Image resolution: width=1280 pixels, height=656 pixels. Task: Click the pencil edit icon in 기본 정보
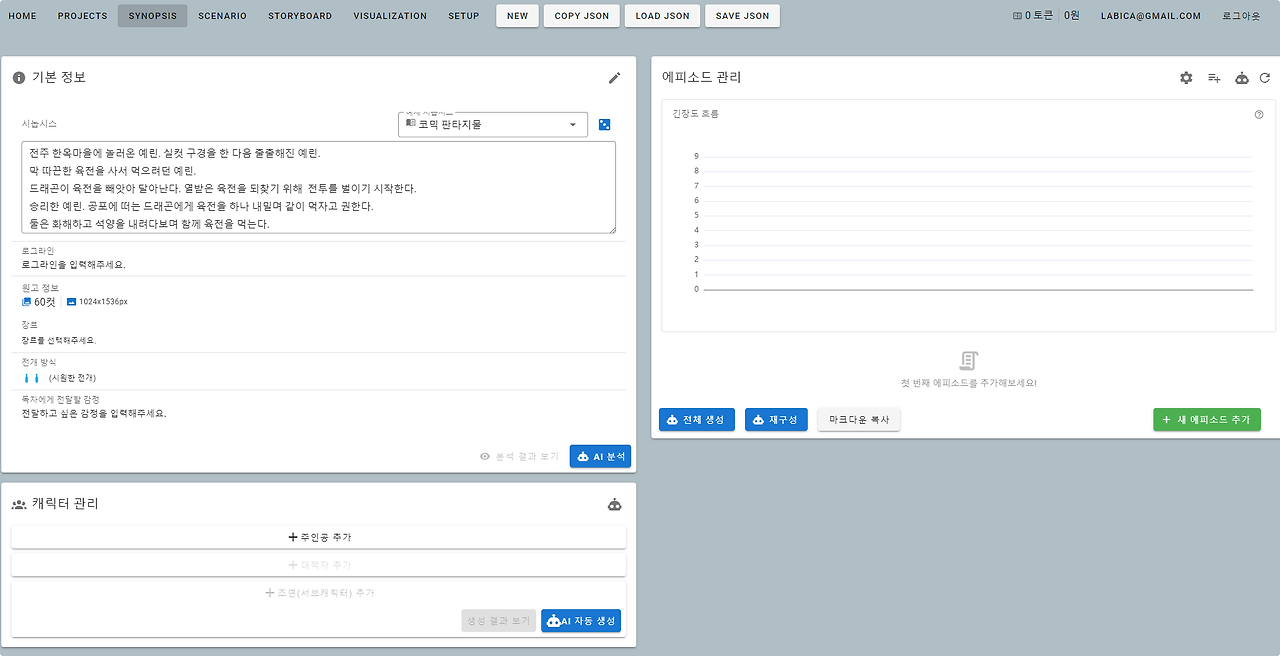click(x=614, y=78)
